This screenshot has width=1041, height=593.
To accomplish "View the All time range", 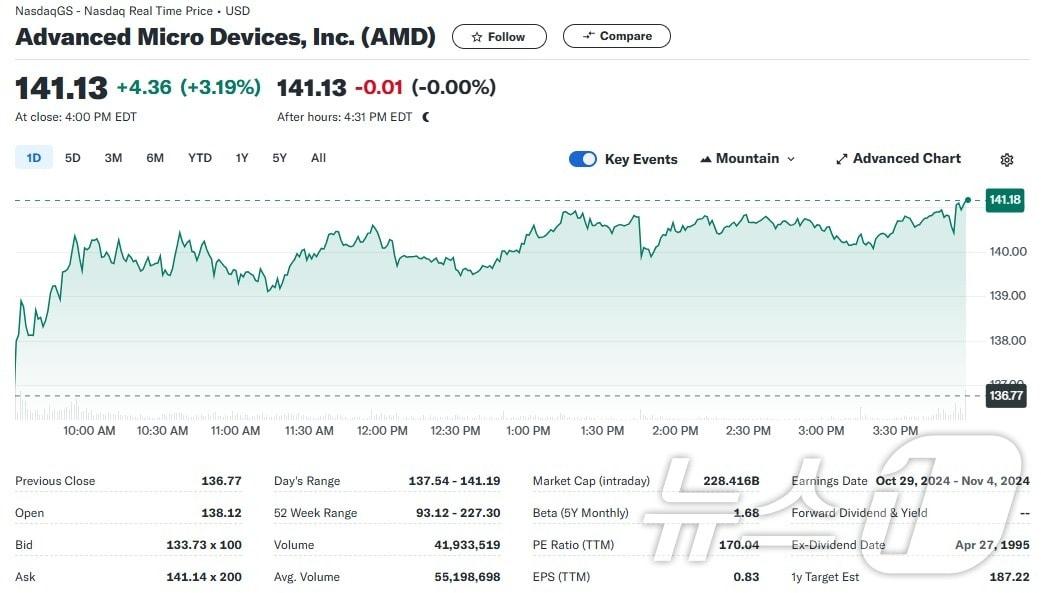I will [318, 158].
